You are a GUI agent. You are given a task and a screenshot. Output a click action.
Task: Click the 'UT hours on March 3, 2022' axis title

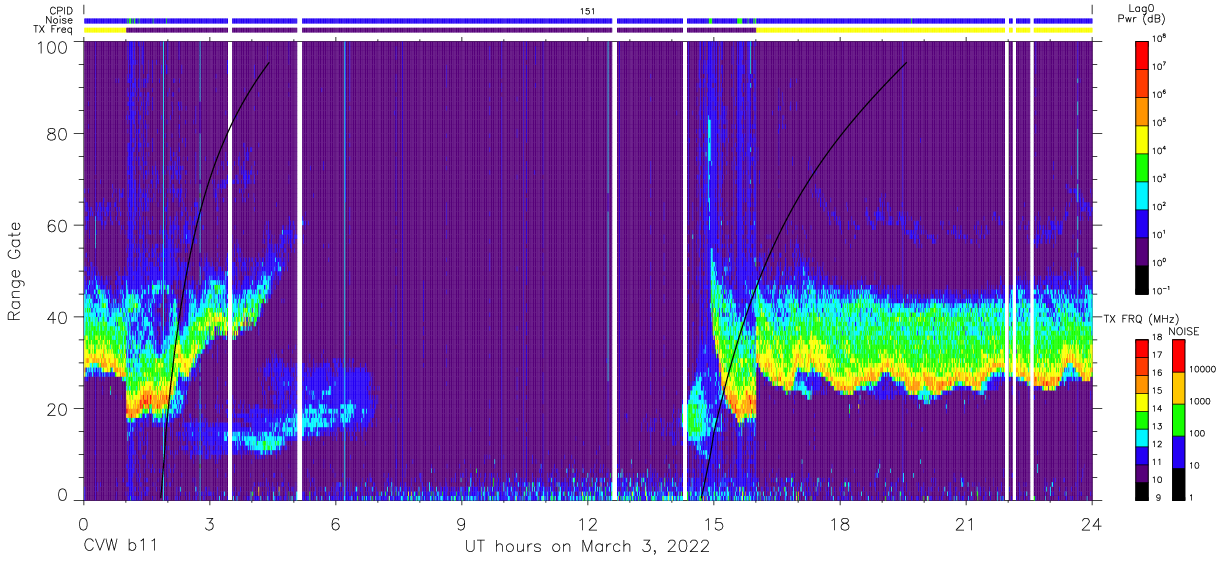[x=587, y=547]
